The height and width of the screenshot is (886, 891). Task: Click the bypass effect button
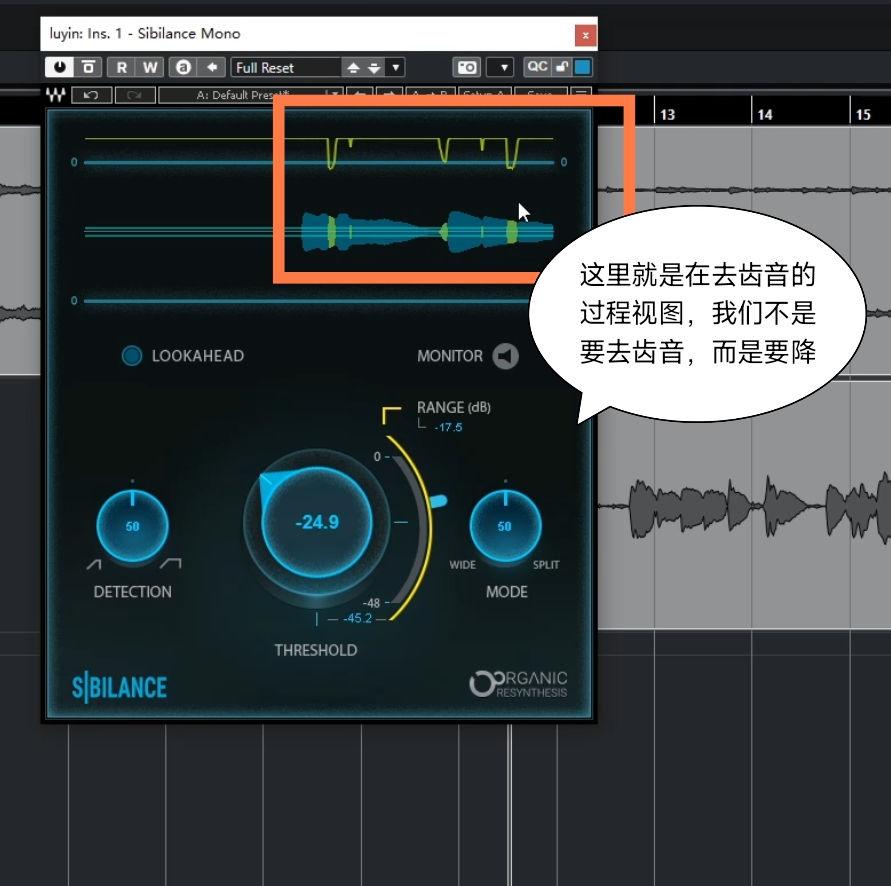point(88,67)
